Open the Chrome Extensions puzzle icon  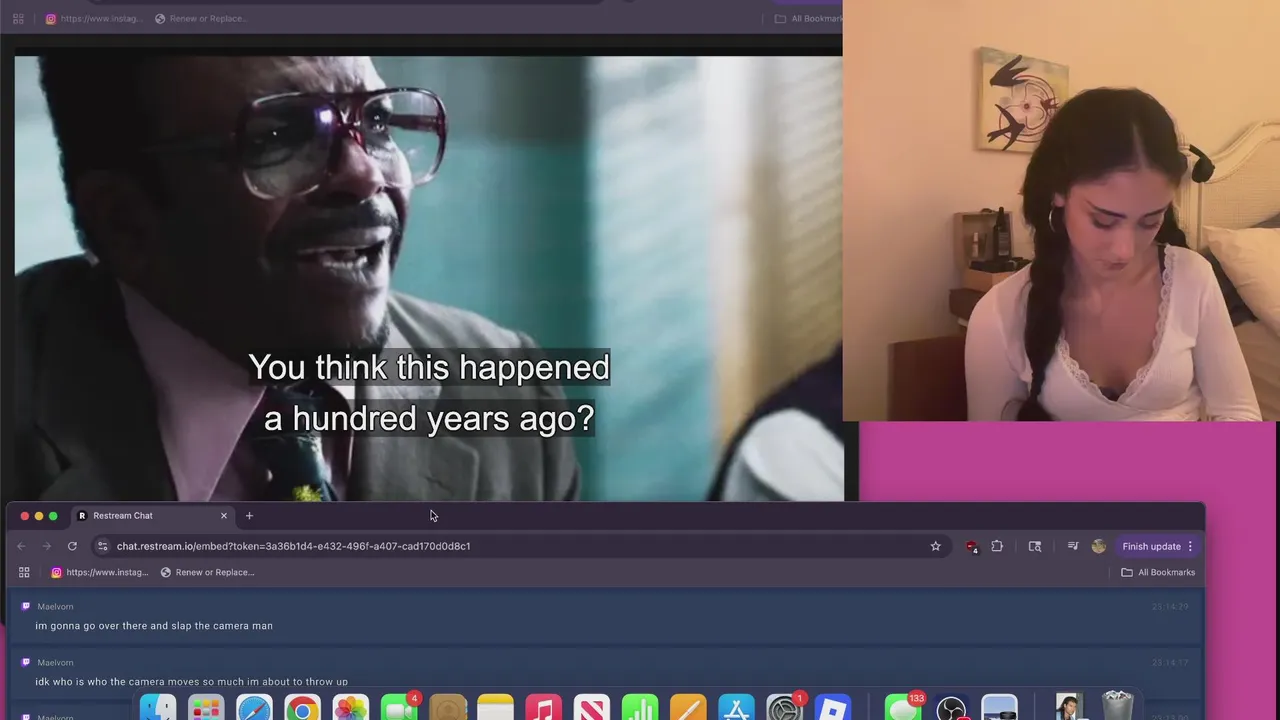[x=997, y=546]
